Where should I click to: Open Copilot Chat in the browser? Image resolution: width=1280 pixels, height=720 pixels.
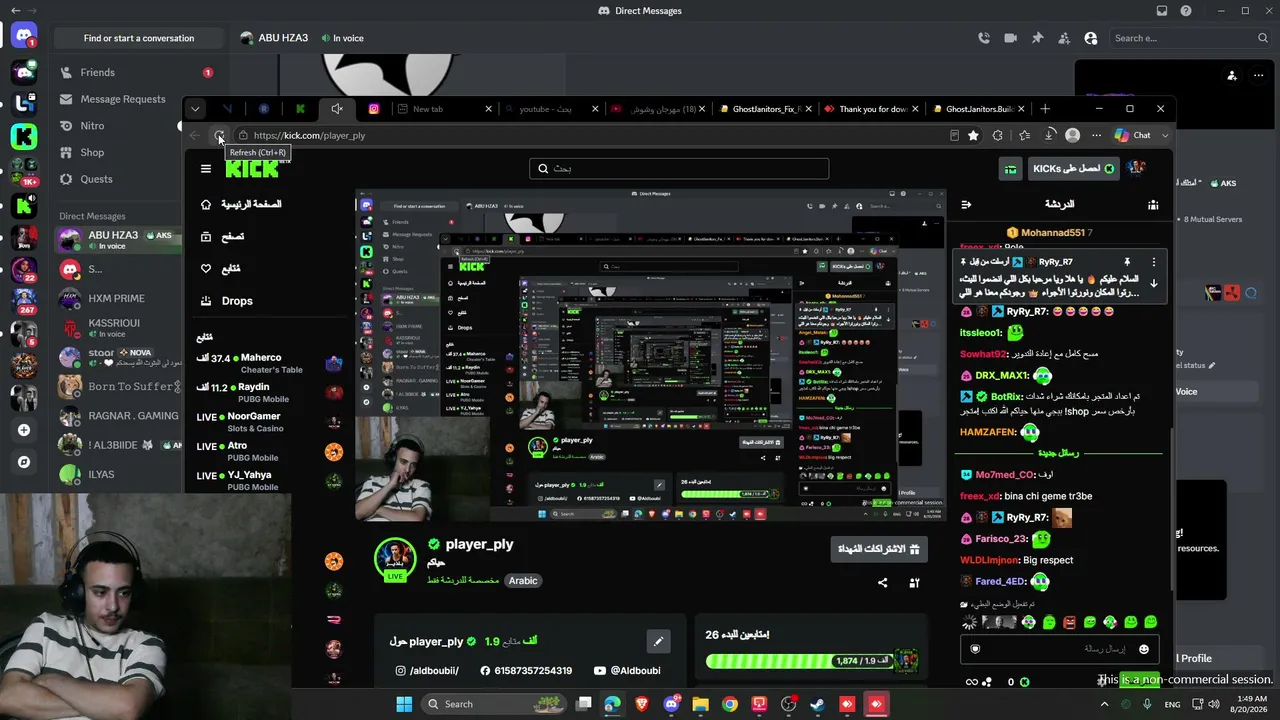1133,135
